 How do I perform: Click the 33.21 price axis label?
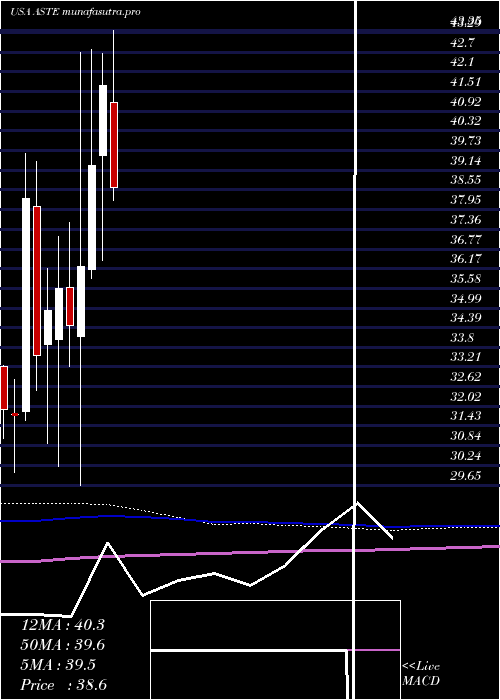click(466, 357)
